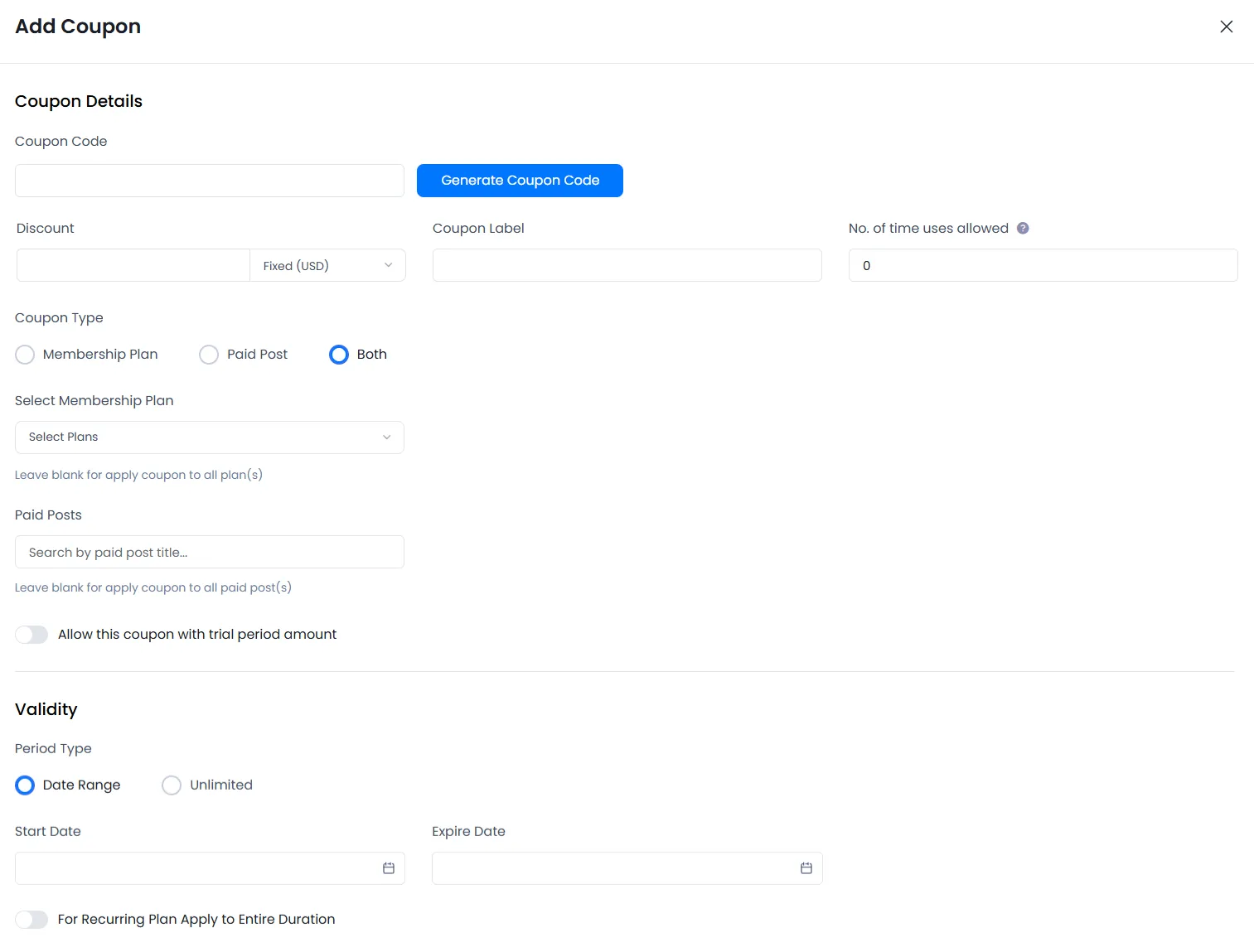Select Date Range period type
1254x952 pixels.
coord(24,785)
